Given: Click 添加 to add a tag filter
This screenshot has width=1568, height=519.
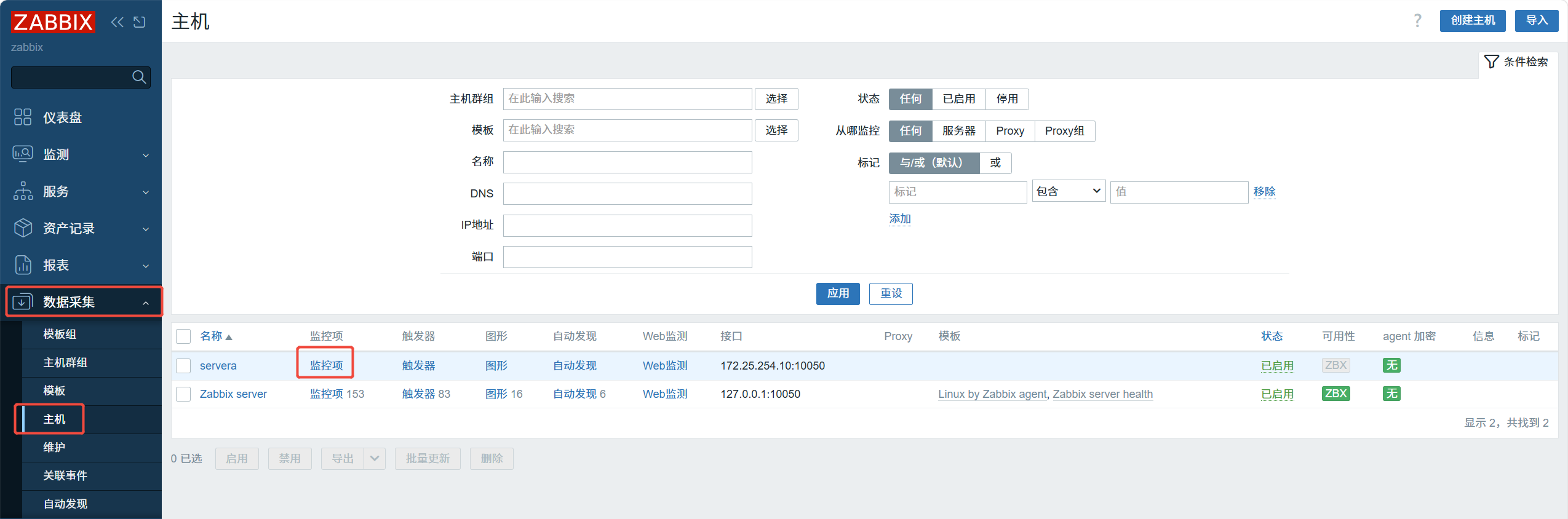Looking at the screenshot, I should point(899,219).
